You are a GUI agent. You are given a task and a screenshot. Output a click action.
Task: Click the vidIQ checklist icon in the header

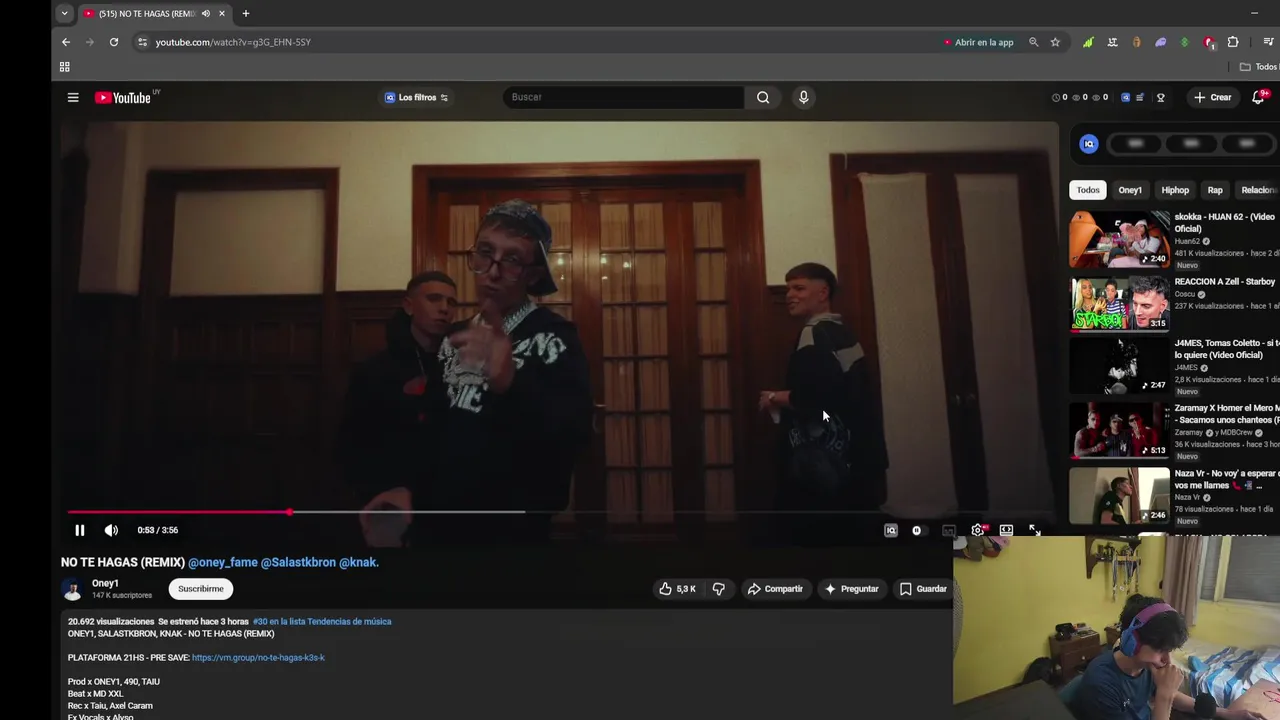(1140, 97)
